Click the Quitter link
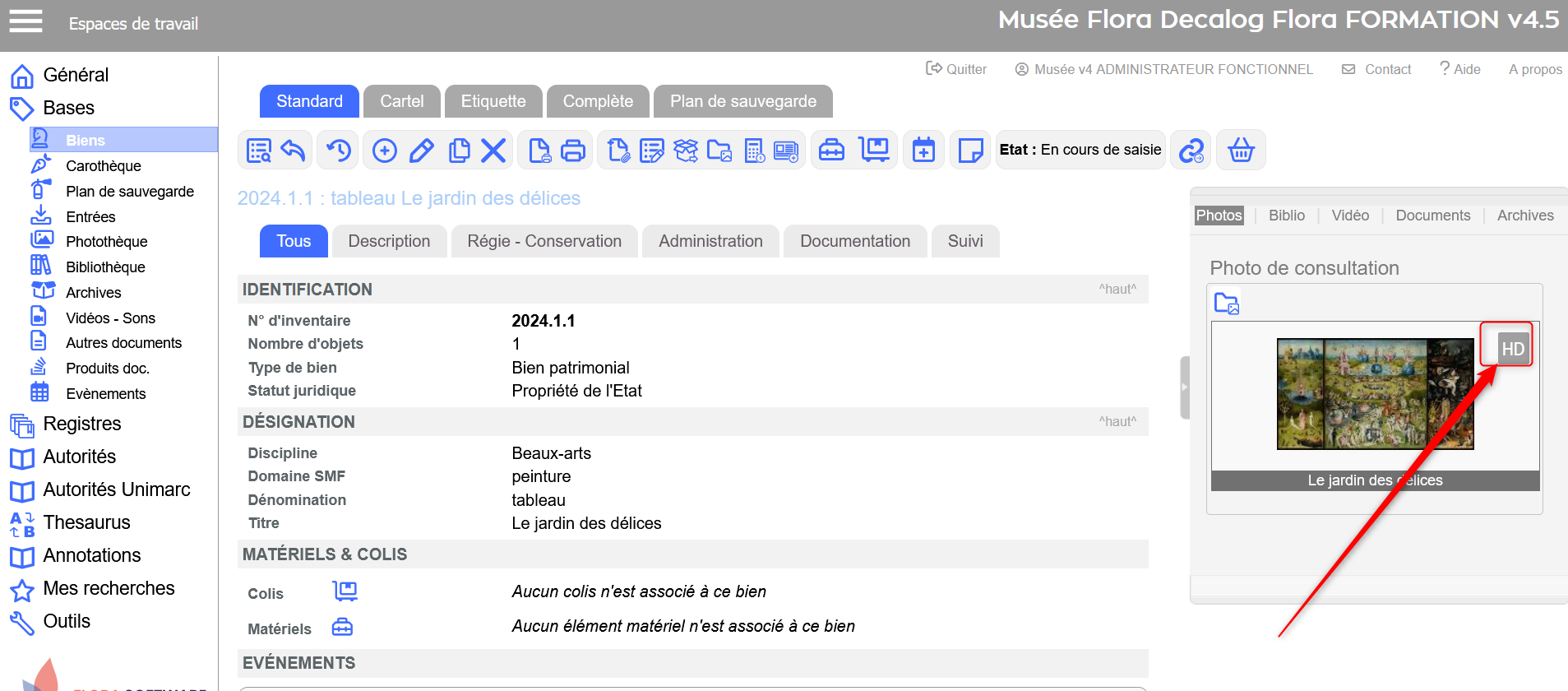This screenshot has width=1568, height=691. coord(956,69)
